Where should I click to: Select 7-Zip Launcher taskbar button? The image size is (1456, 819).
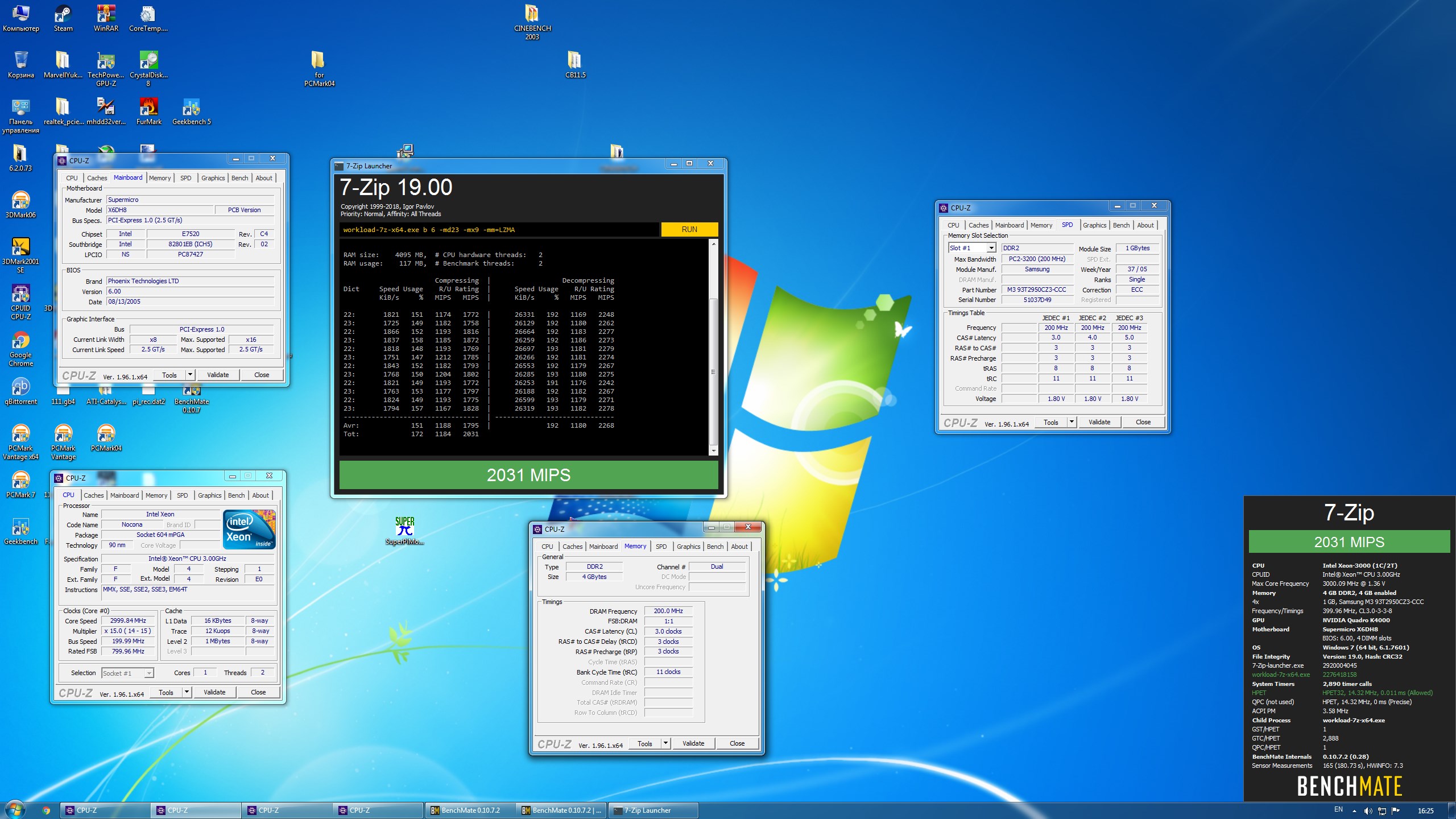tap(653, 810)
